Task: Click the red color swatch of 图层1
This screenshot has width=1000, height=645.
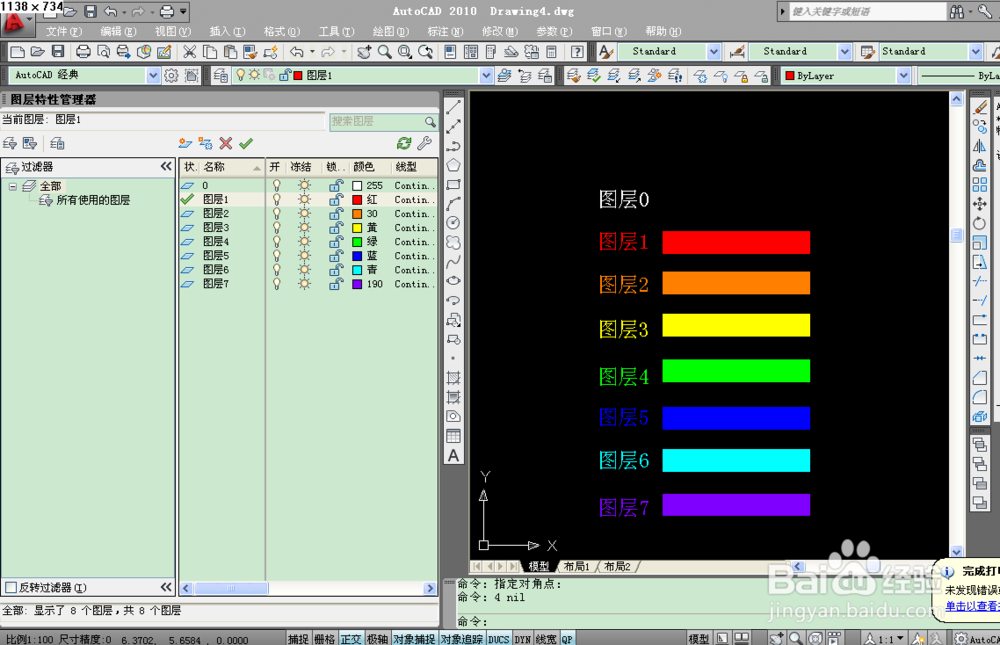Action: click(x=357, y=200)
